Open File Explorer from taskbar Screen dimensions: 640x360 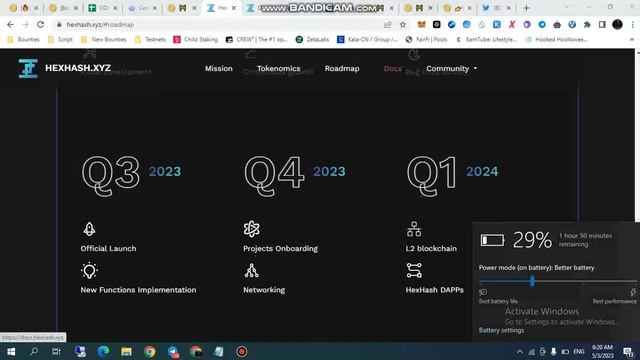coord(126,351)
